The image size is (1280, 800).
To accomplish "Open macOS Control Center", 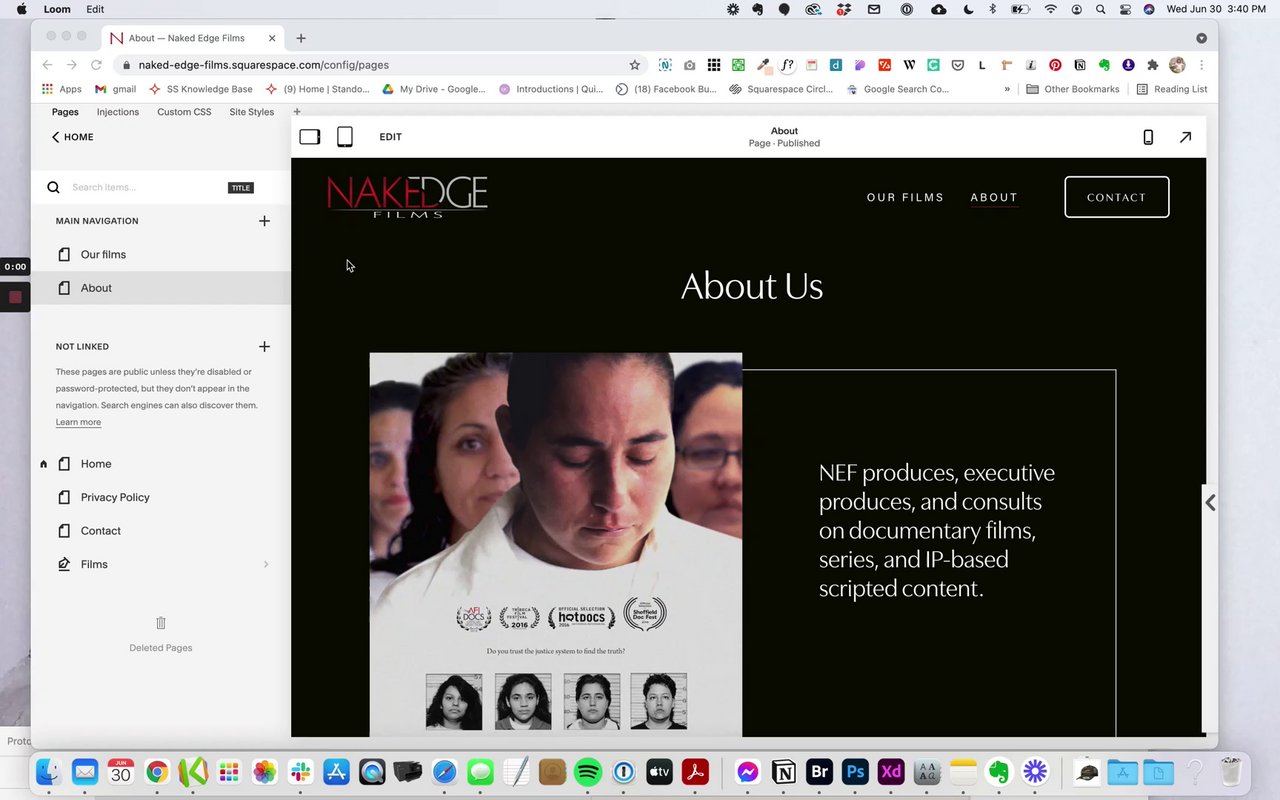I will [x=1125, y=9].
